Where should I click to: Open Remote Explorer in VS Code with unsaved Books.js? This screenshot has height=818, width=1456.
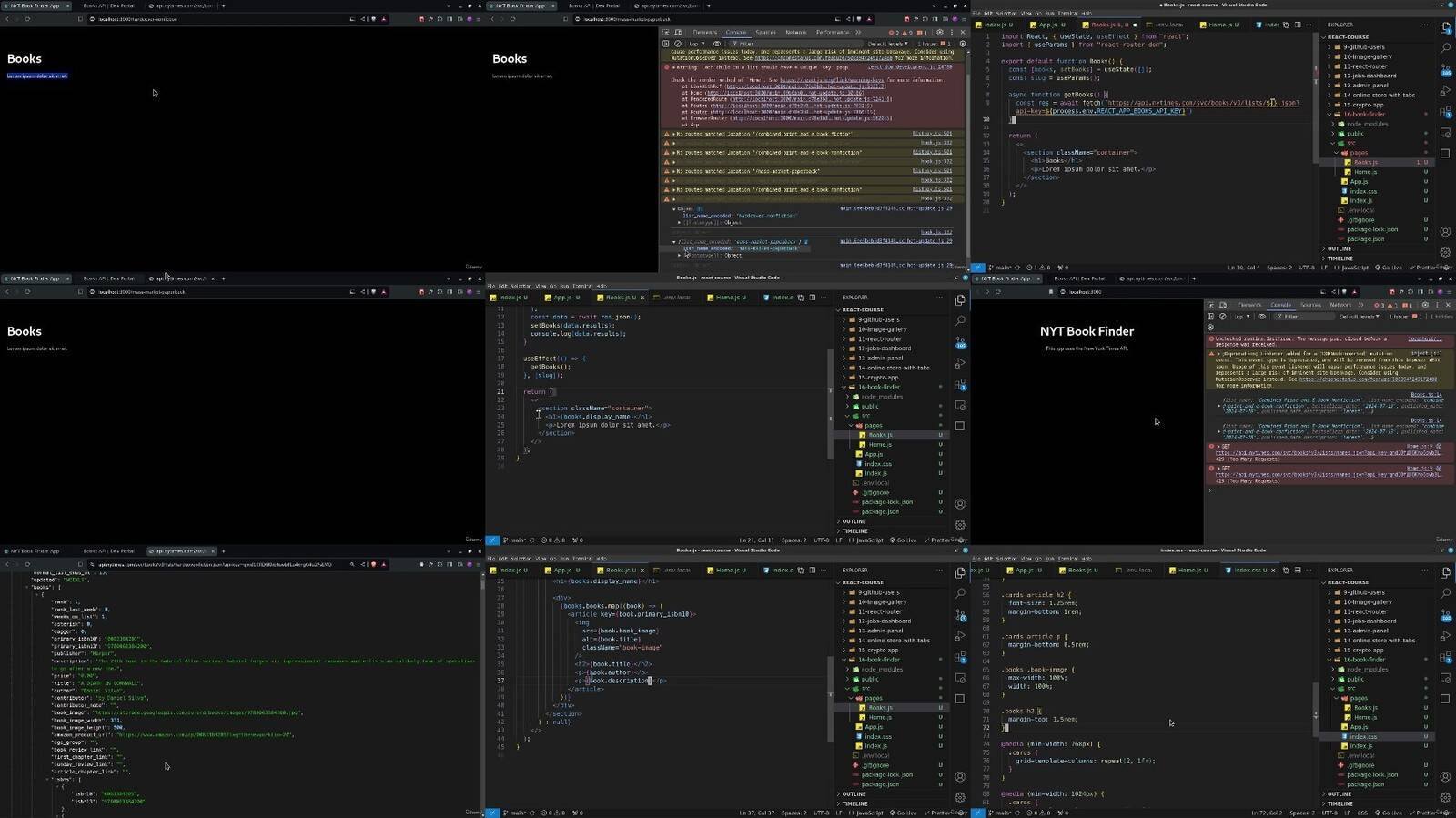[x=1445, y=133]
